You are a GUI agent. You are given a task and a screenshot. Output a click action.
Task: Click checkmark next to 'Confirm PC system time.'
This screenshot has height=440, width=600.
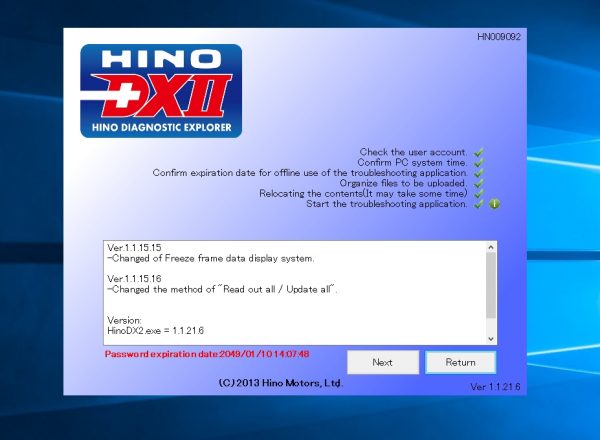[478, 163]
